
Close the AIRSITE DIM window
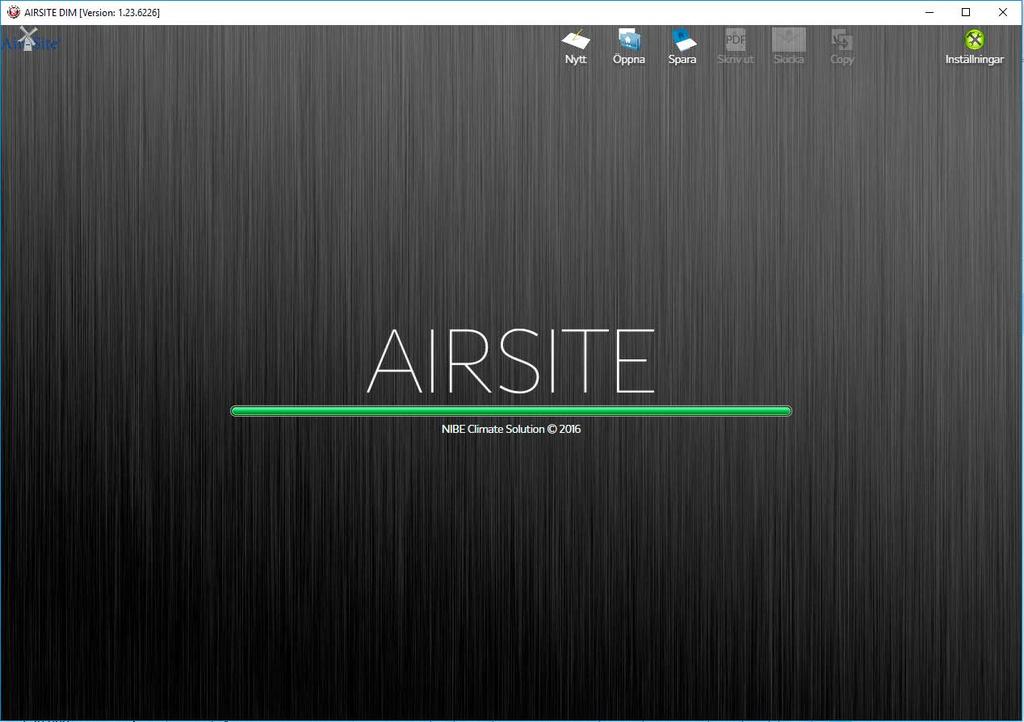point(1002,12)
